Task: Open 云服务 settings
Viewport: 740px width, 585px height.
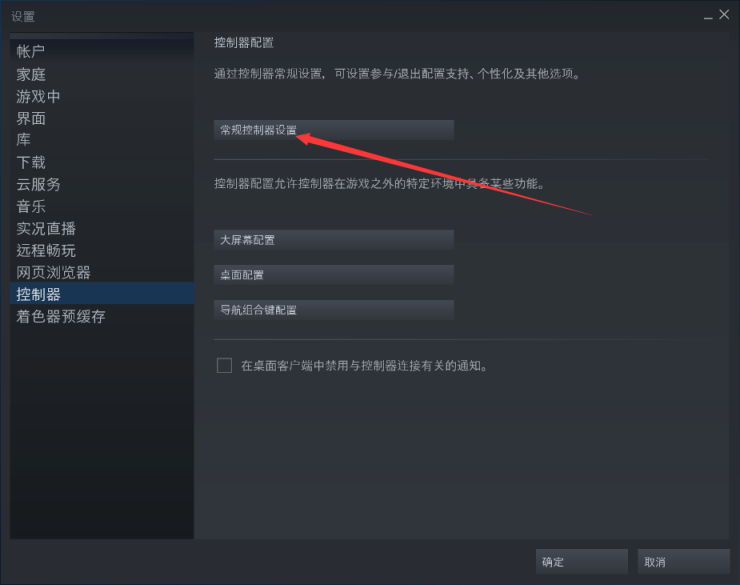Action: click(101, 184)
